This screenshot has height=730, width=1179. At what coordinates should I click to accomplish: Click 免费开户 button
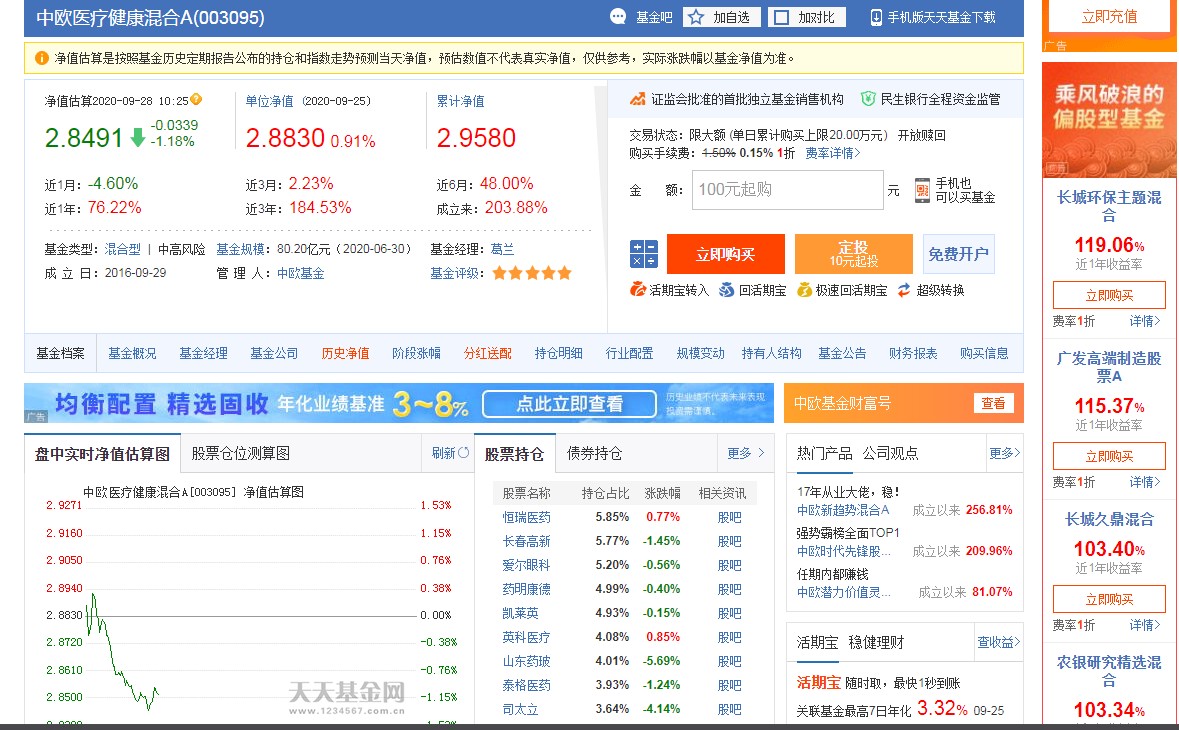[x=958, y=254]
